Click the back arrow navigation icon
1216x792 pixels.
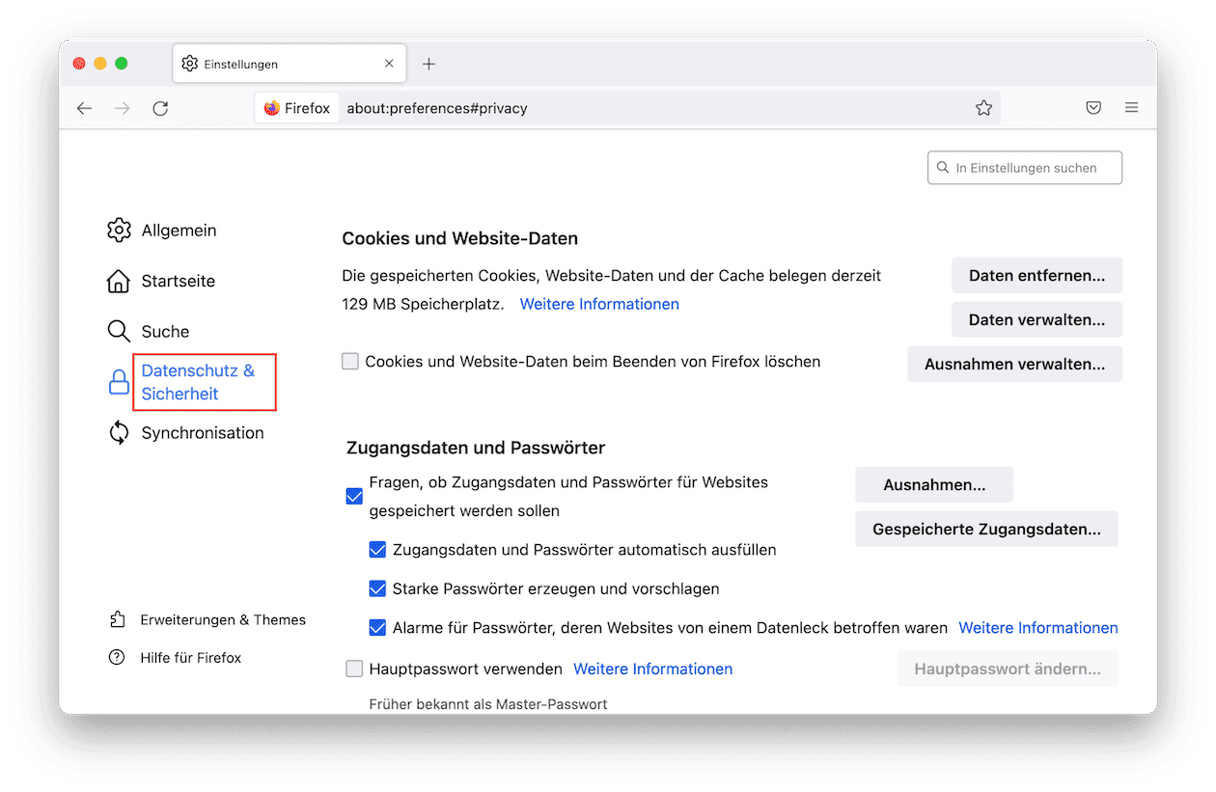pos(85,108)
